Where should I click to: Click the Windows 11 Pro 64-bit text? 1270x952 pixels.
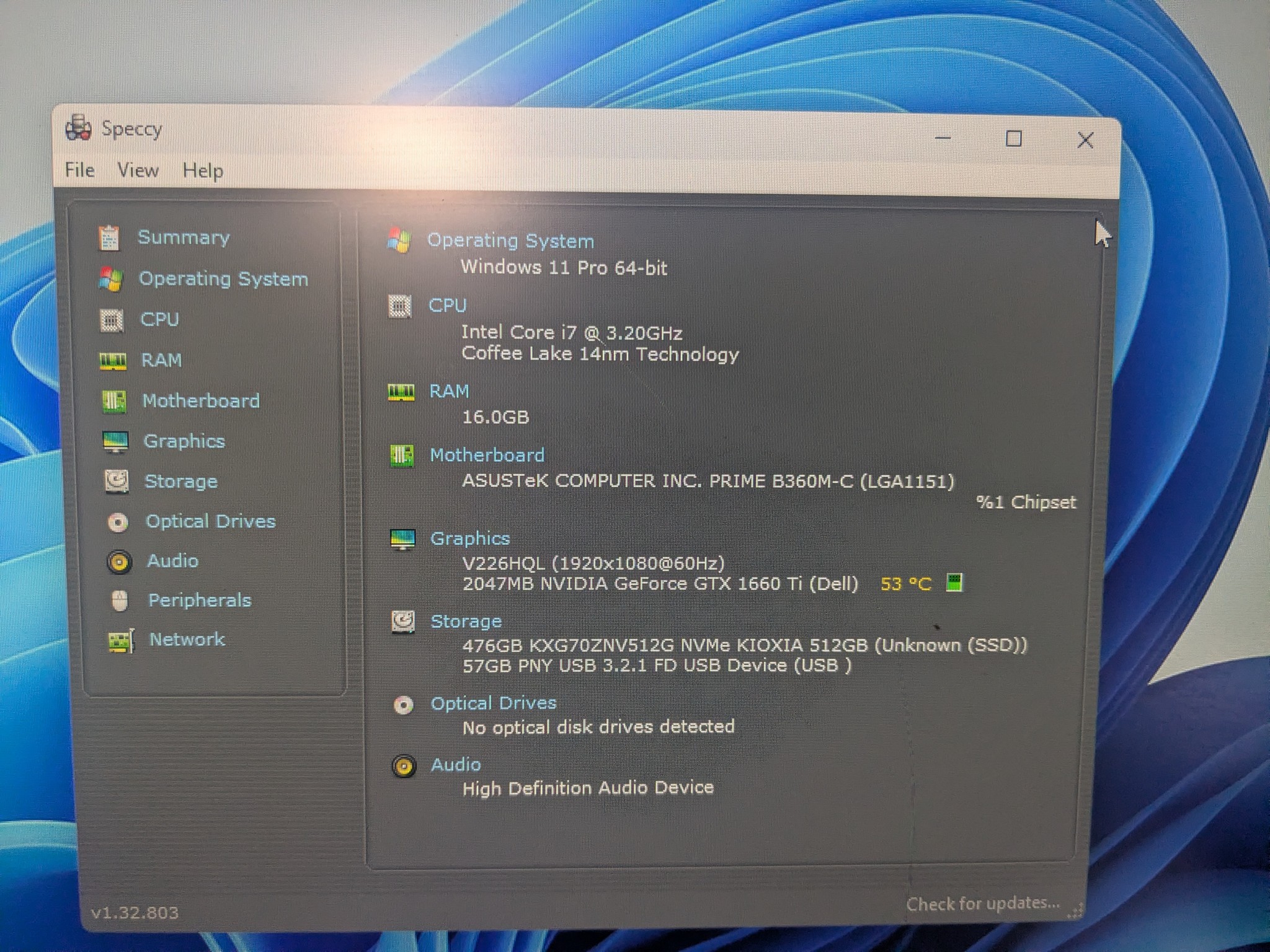tap(564, 268)
